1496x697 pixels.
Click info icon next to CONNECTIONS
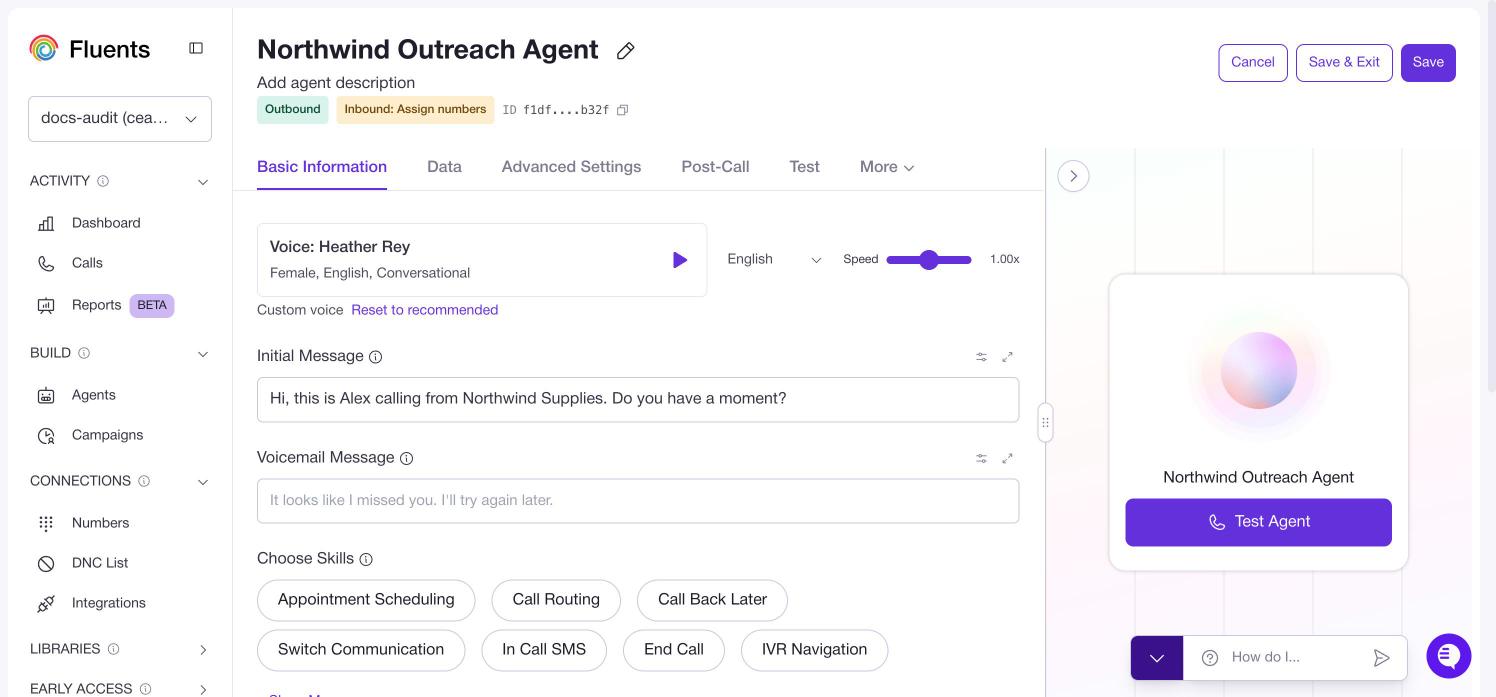pyautogui.click(x=144, y=481)
